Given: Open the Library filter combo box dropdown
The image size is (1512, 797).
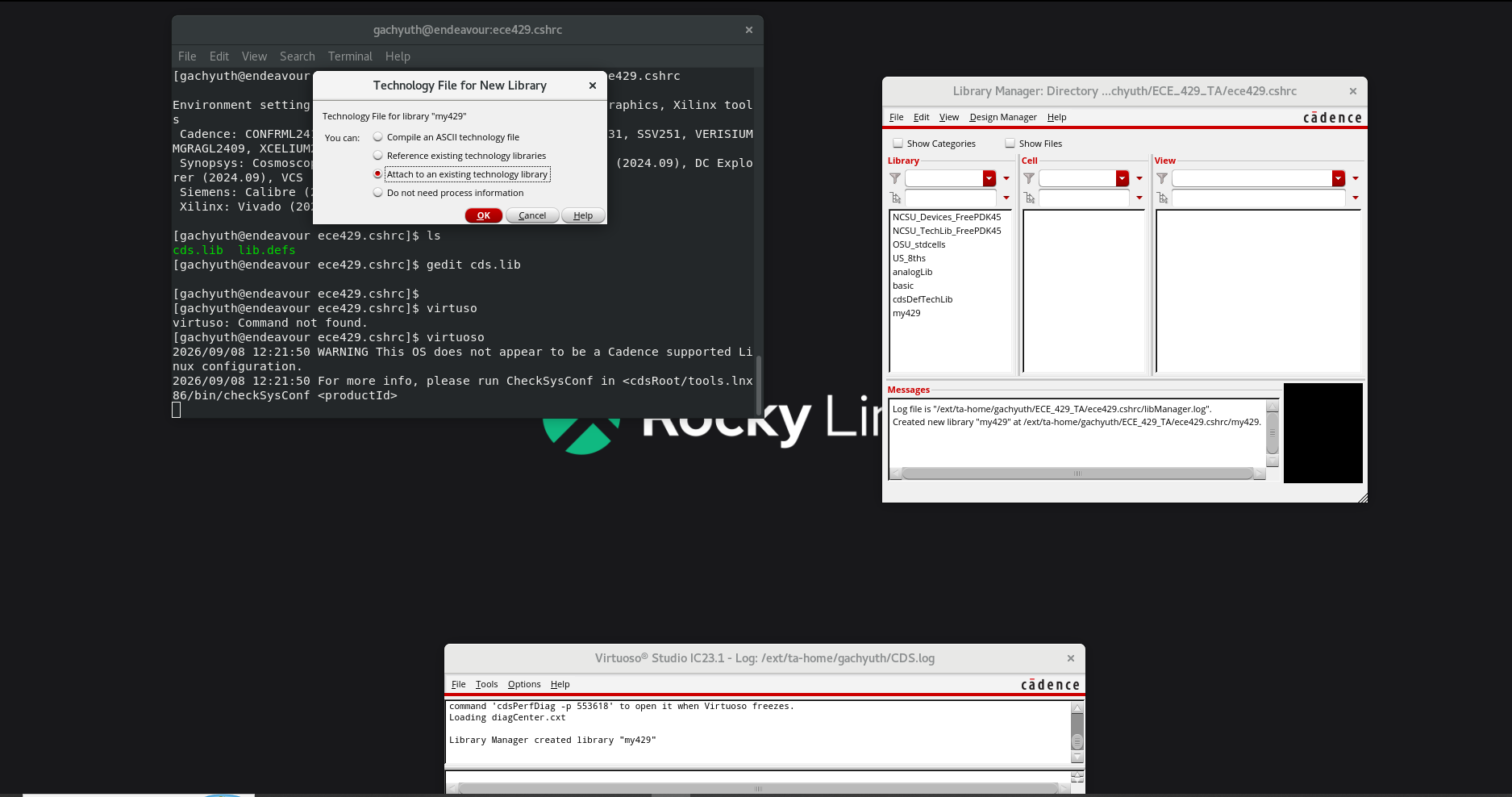Looking at the screenshot, I should (989, 178).
